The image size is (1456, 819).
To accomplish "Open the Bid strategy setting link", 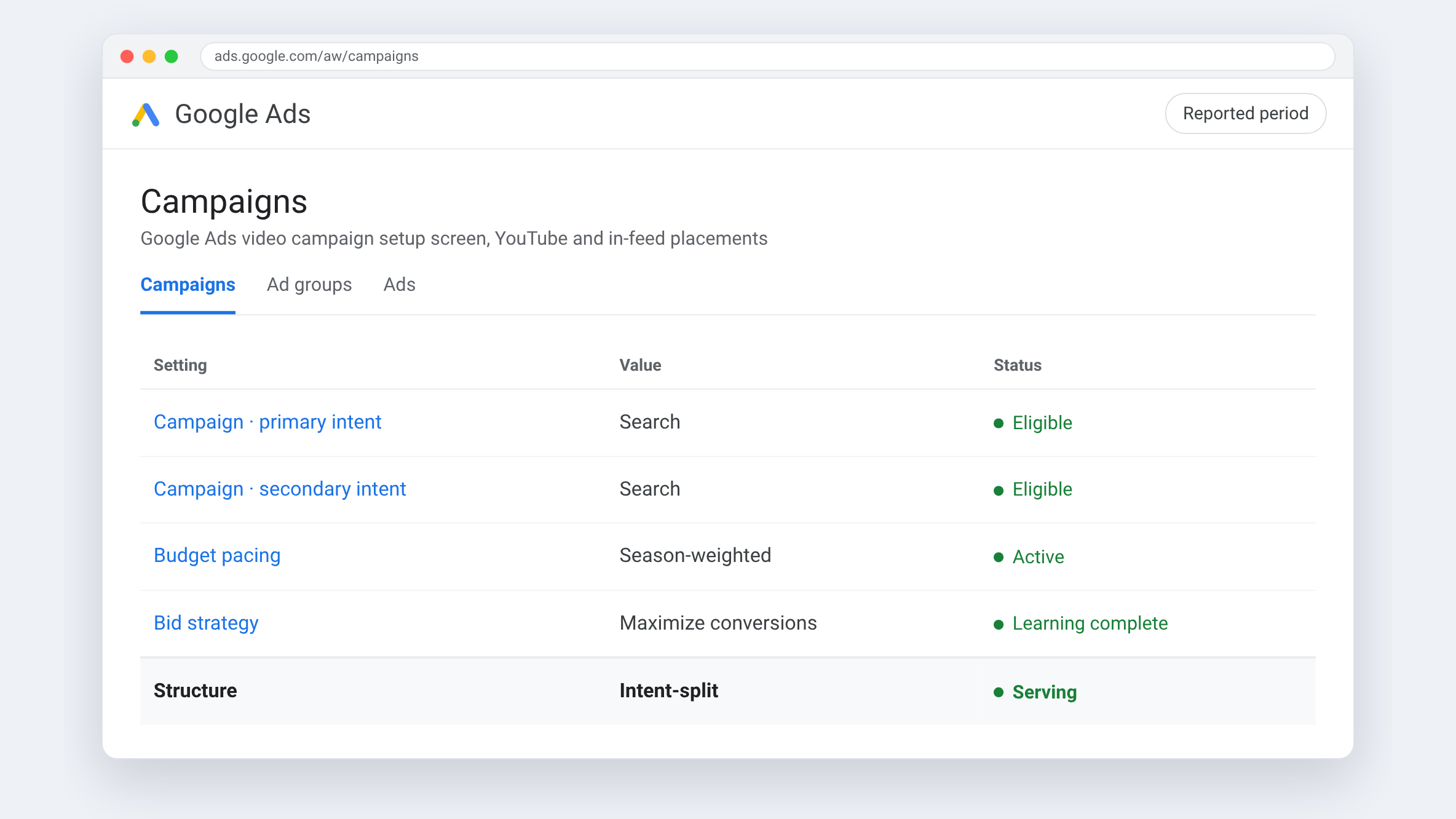I will point(206,623).
